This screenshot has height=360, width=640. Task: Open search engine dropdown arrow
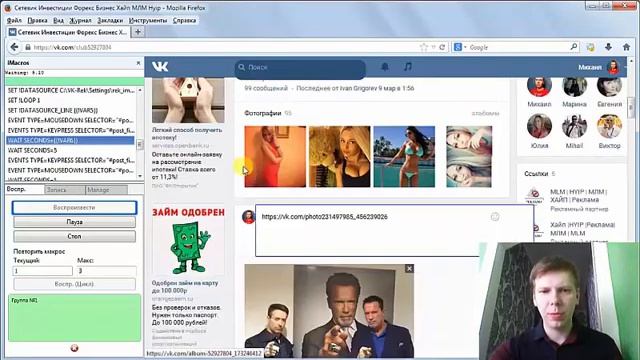[x=465, y=47]
